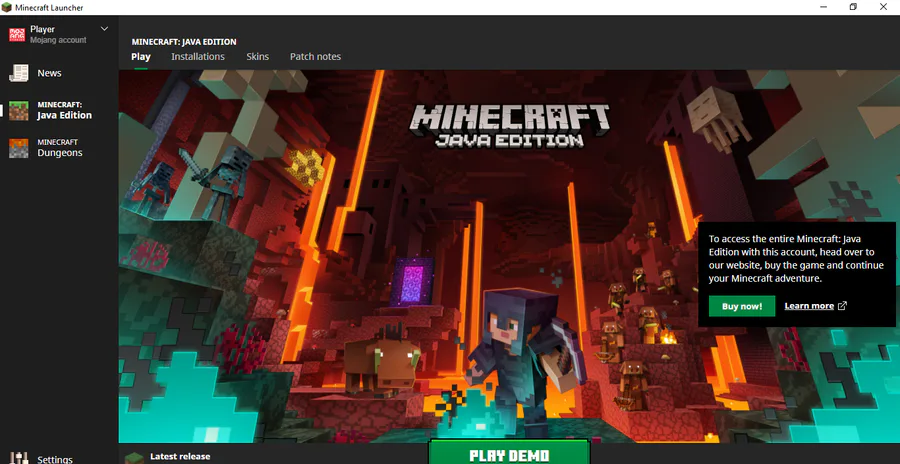The height and width of the screenshot is (464, 900).
Task: Open Settings sliders icon
Action: coord(19,458)
